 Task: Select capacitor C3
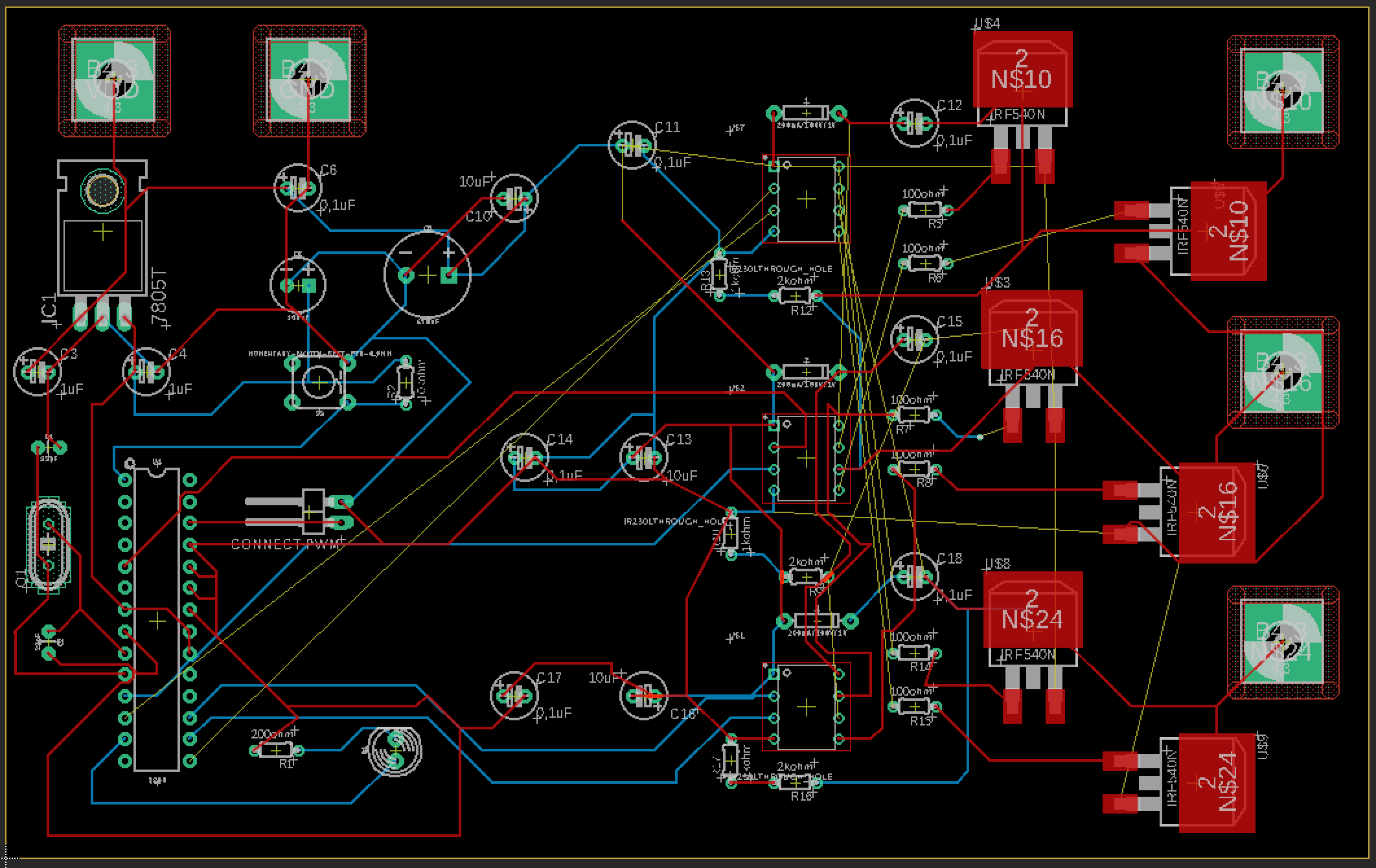click(x=38, y=372)
